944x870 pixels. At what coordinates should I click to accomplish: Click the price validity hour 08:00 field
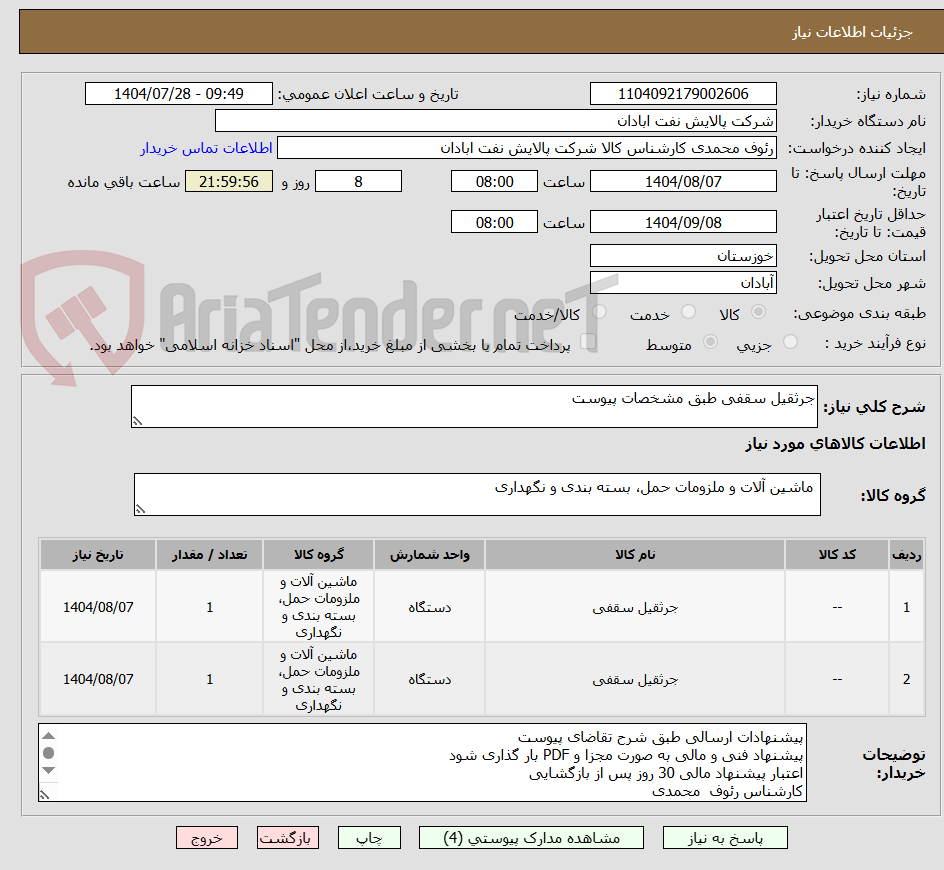click(494, 222)
